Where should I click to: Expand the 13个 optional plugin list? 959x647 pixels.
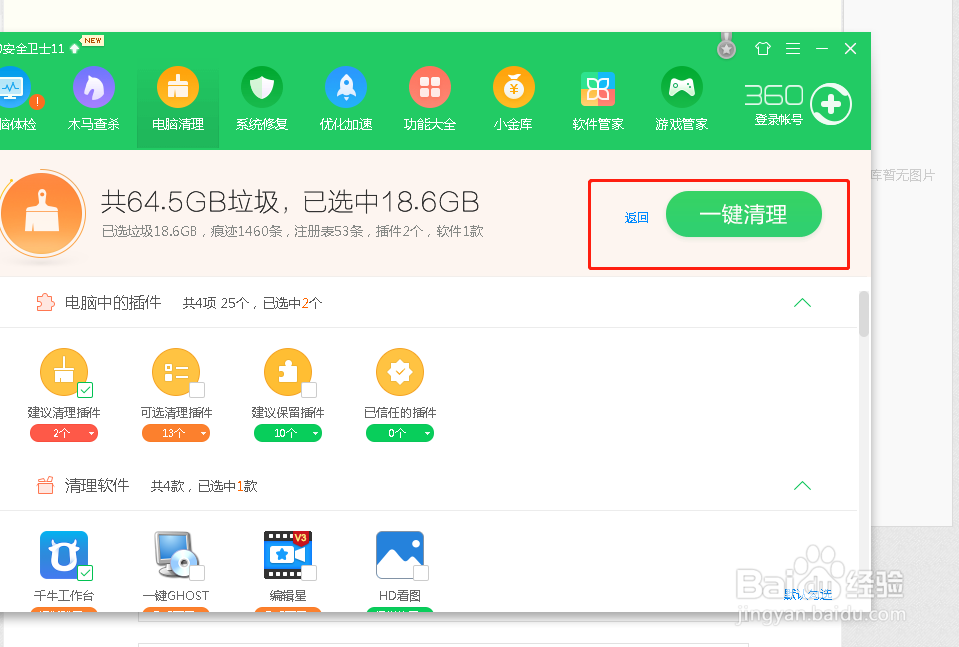176,433
